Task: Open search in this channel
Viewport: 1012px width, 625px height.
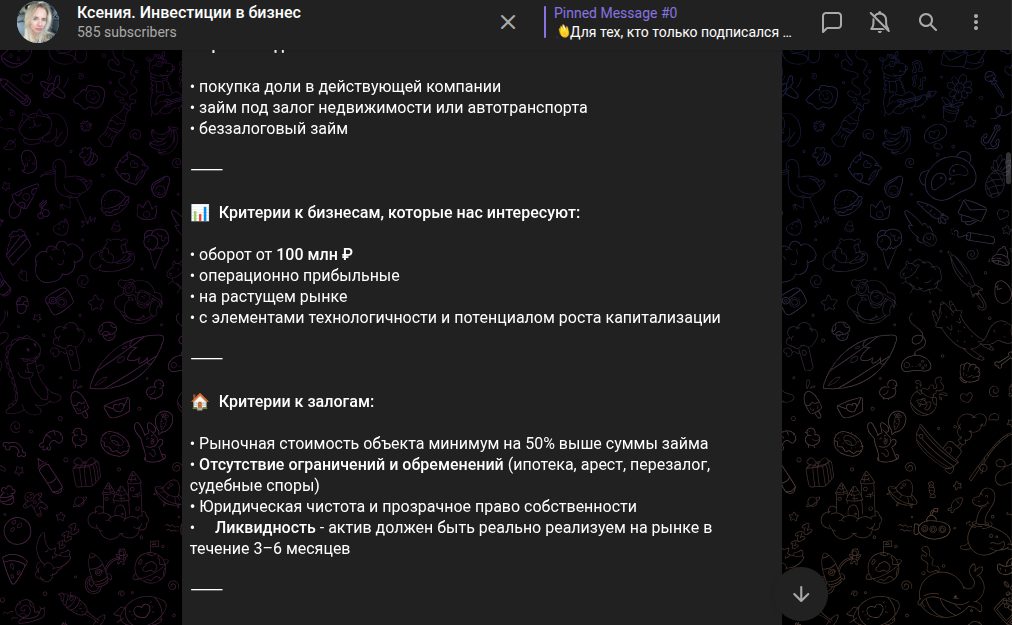Action: click(928, 22)
